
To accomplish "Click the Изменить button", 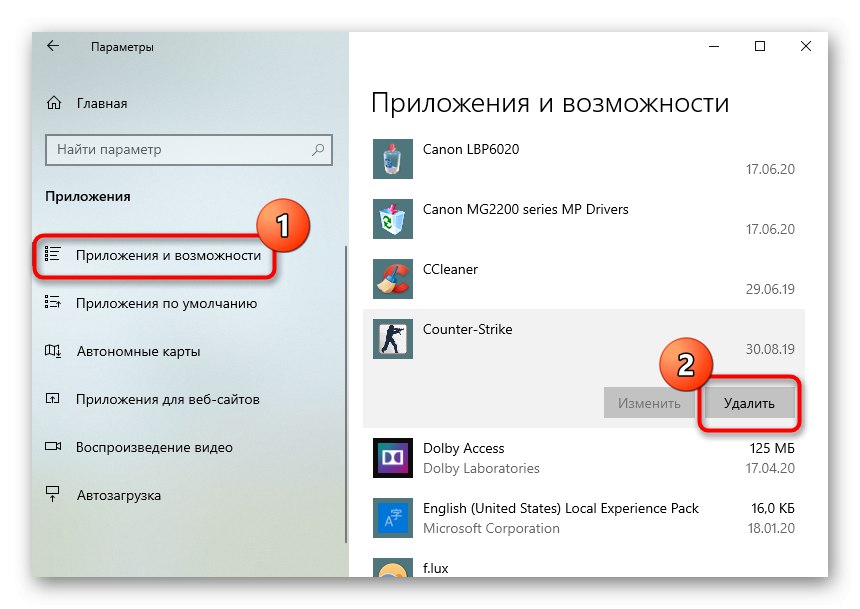I will coord(650,403).
